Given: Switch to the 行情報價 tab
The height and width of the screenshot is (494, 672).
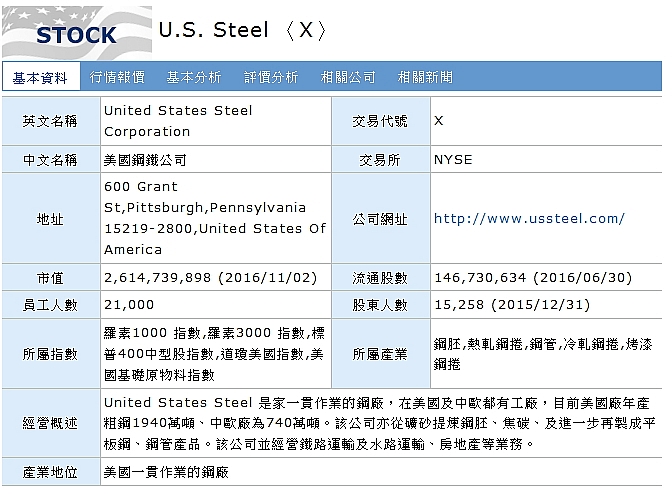Looking at the screenshot, I should (x=117, y=77).
